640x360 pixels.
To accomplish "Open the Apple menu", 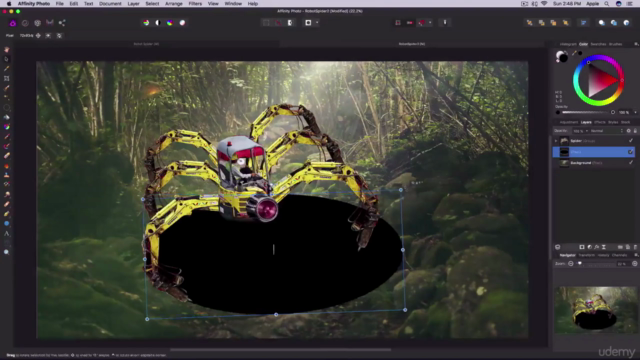I will [x=9, y=4].
